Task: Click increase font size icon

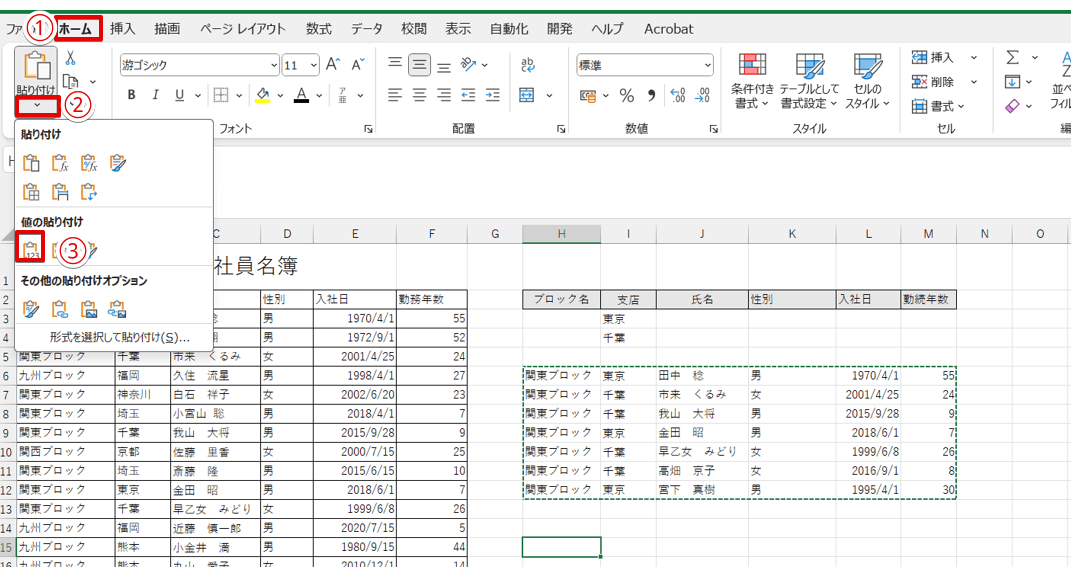Action: (333, 65)
